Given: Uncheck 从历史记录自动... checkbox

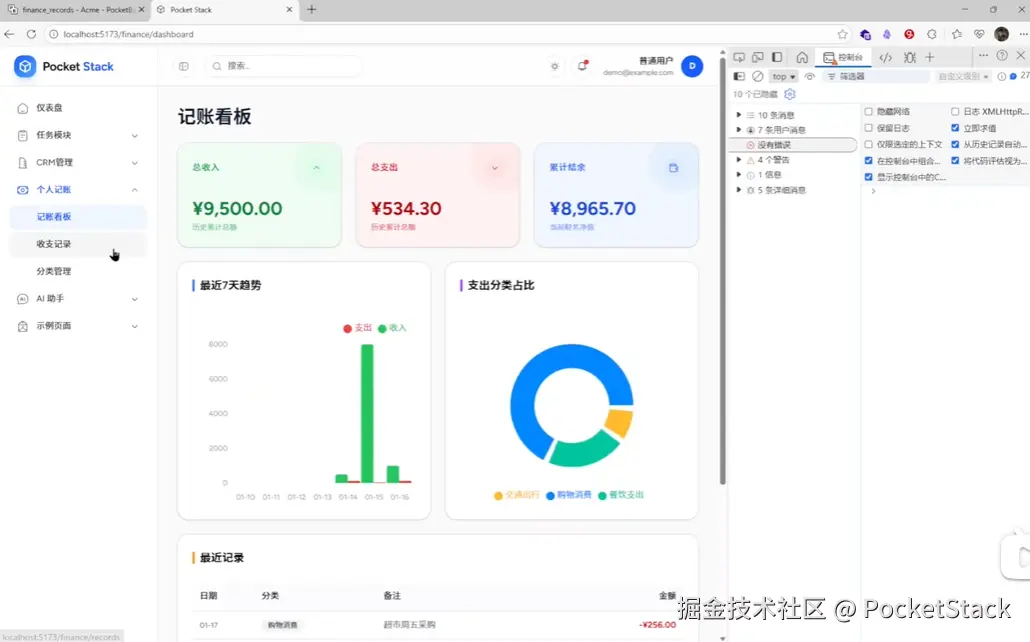Looking at the screenshot, I should (x=955, y=145).
